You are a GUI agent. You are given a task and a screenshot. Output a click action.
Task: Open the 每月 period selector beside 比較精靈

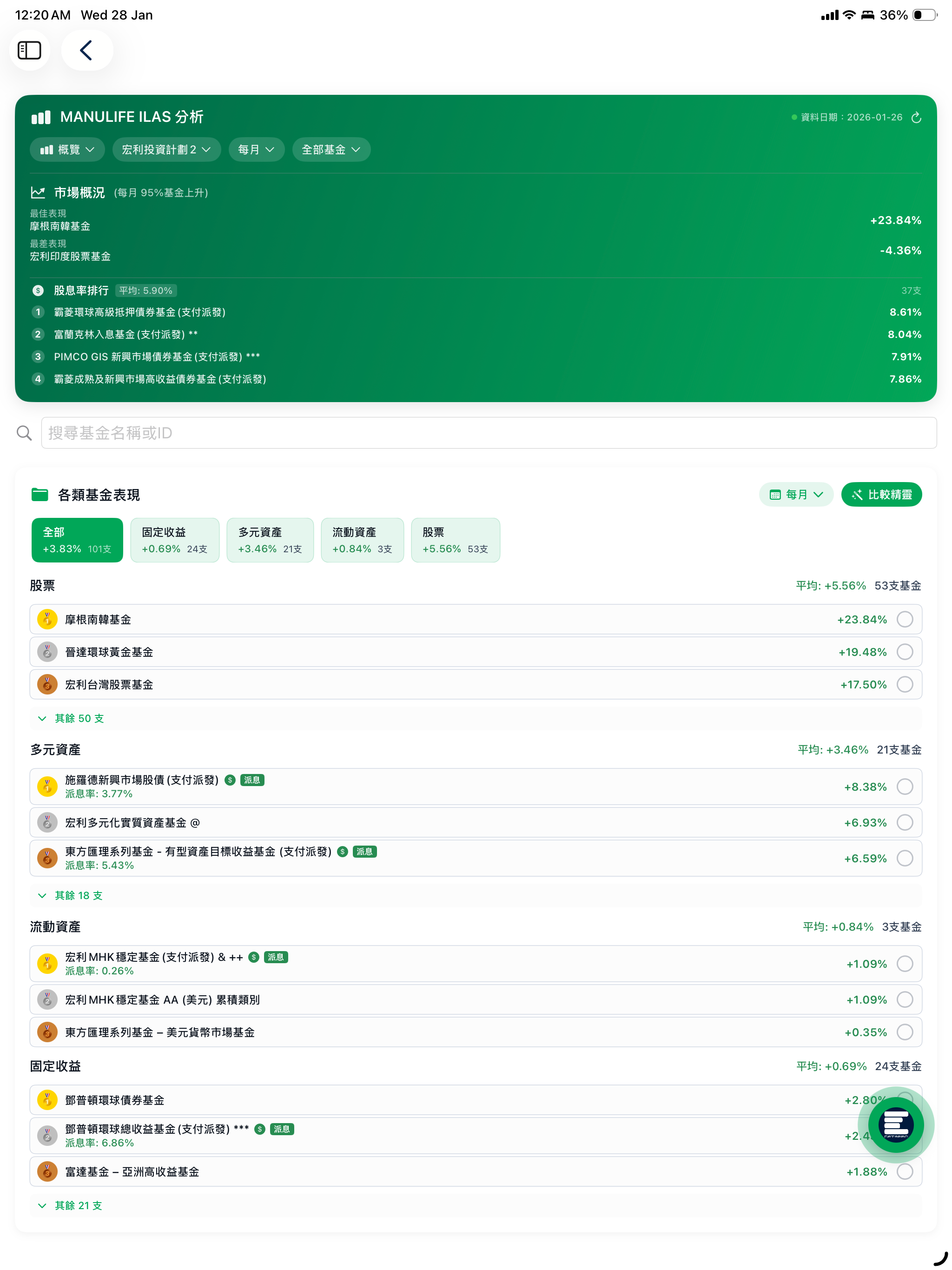796,494
